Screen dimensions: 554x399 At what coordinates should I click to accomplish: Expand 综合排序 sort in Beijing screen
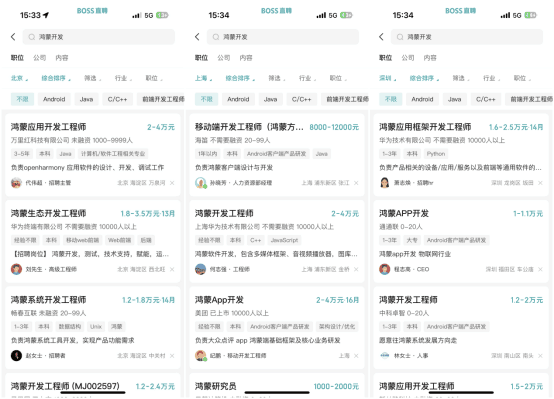click(56, 78)
